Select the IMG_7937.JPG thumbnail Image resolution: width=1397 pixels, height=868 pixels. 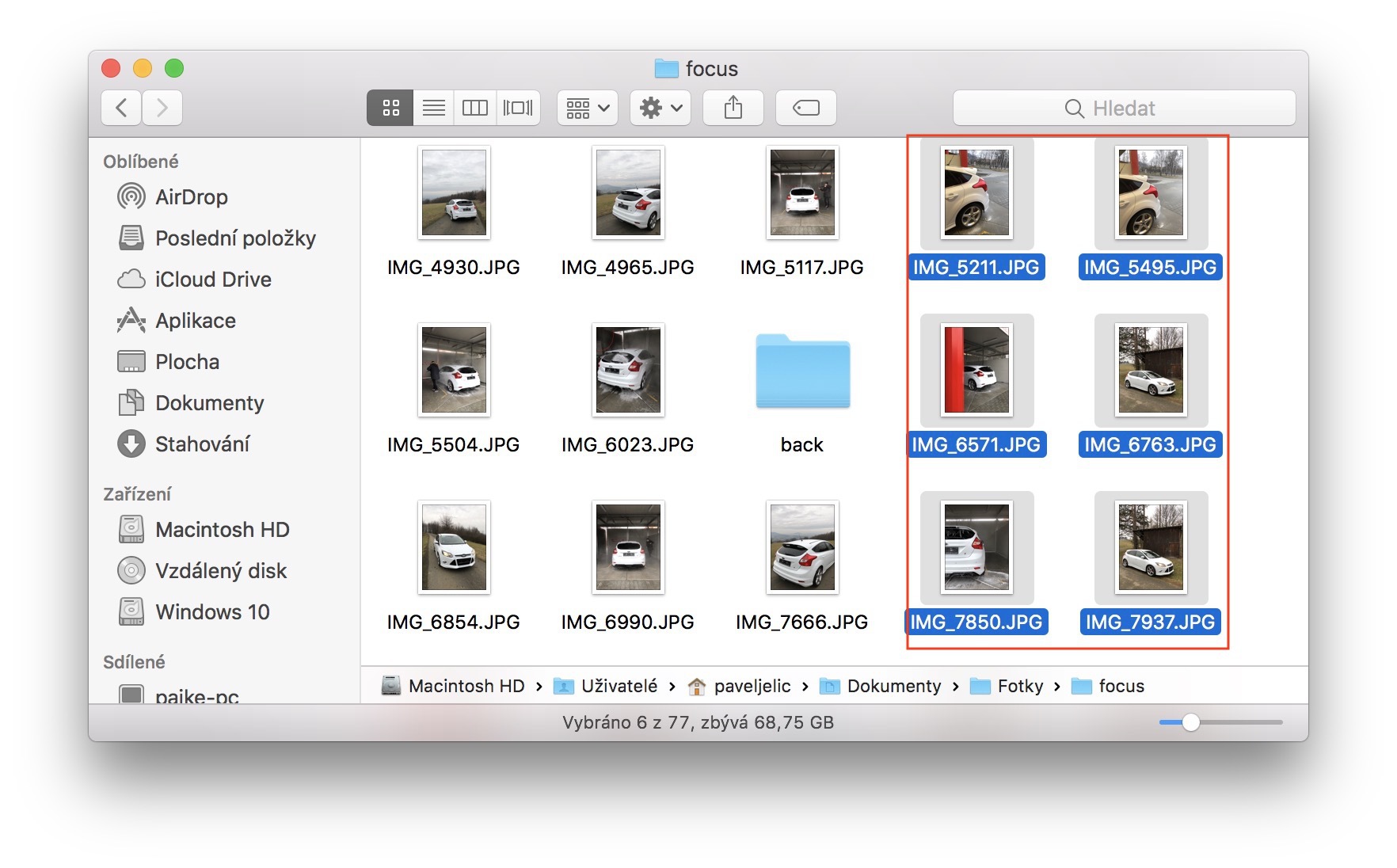1151,547
